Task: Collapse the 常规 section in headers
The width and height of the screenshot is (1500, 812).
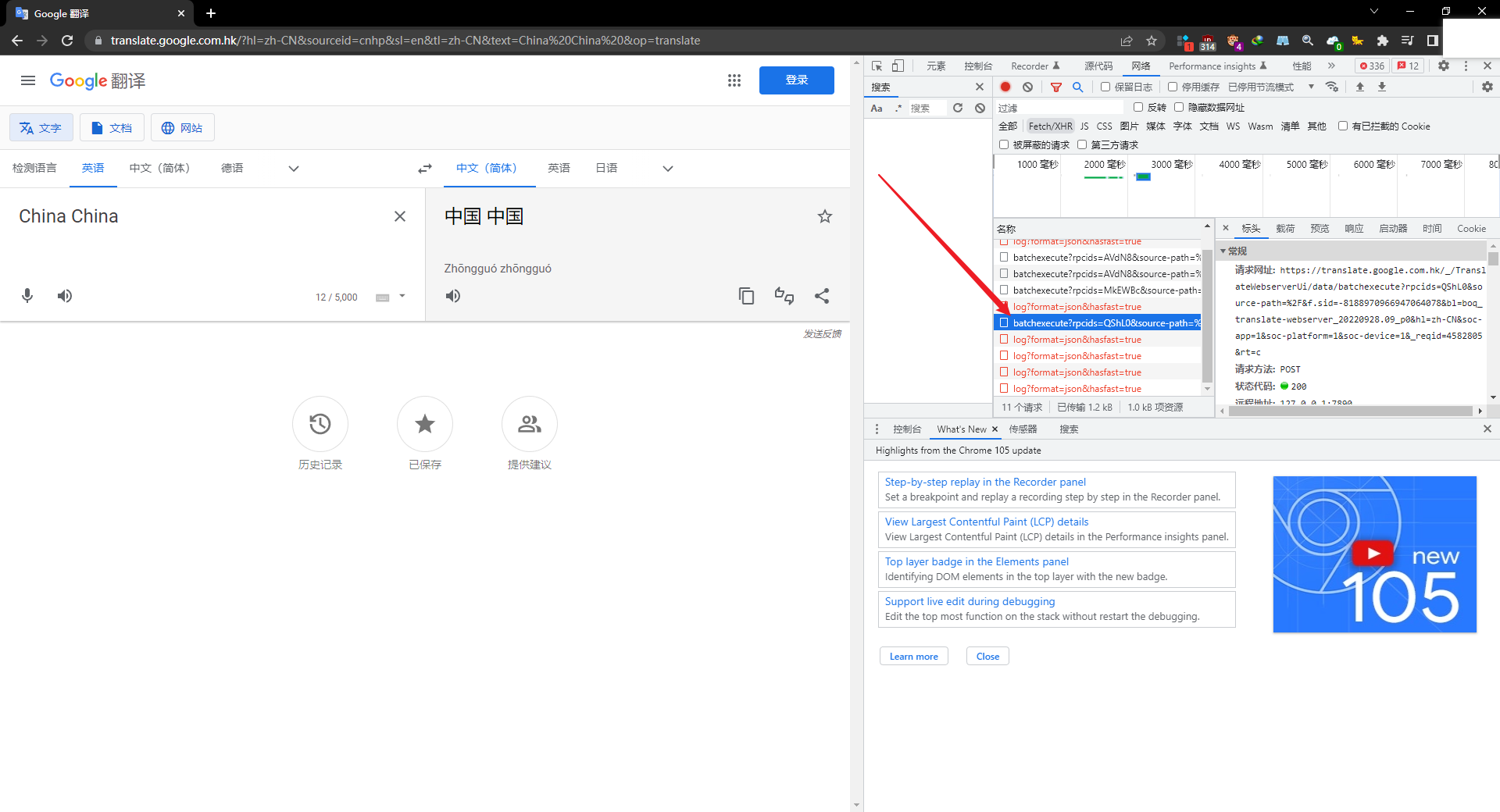Action: click(1223, 251)
